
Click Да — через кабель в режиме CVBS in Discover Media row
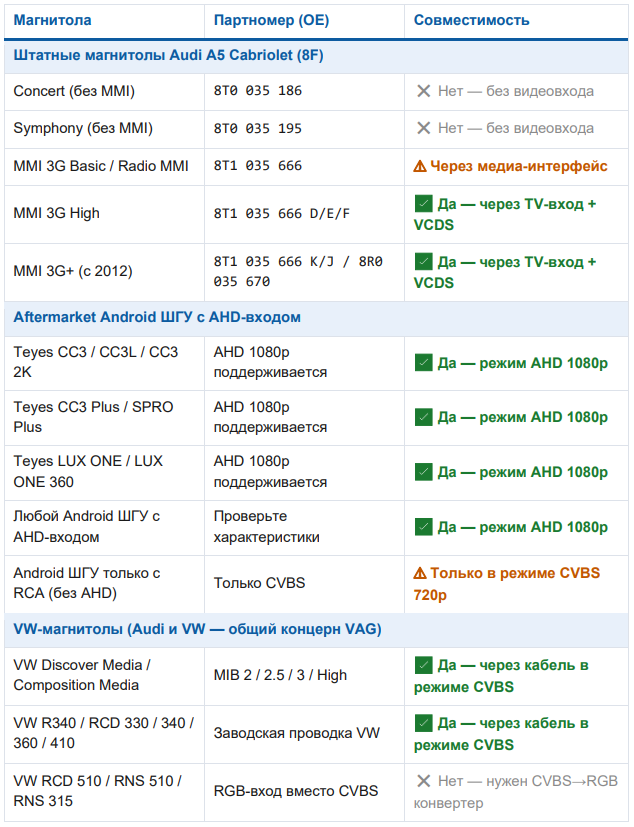point(501,676)
